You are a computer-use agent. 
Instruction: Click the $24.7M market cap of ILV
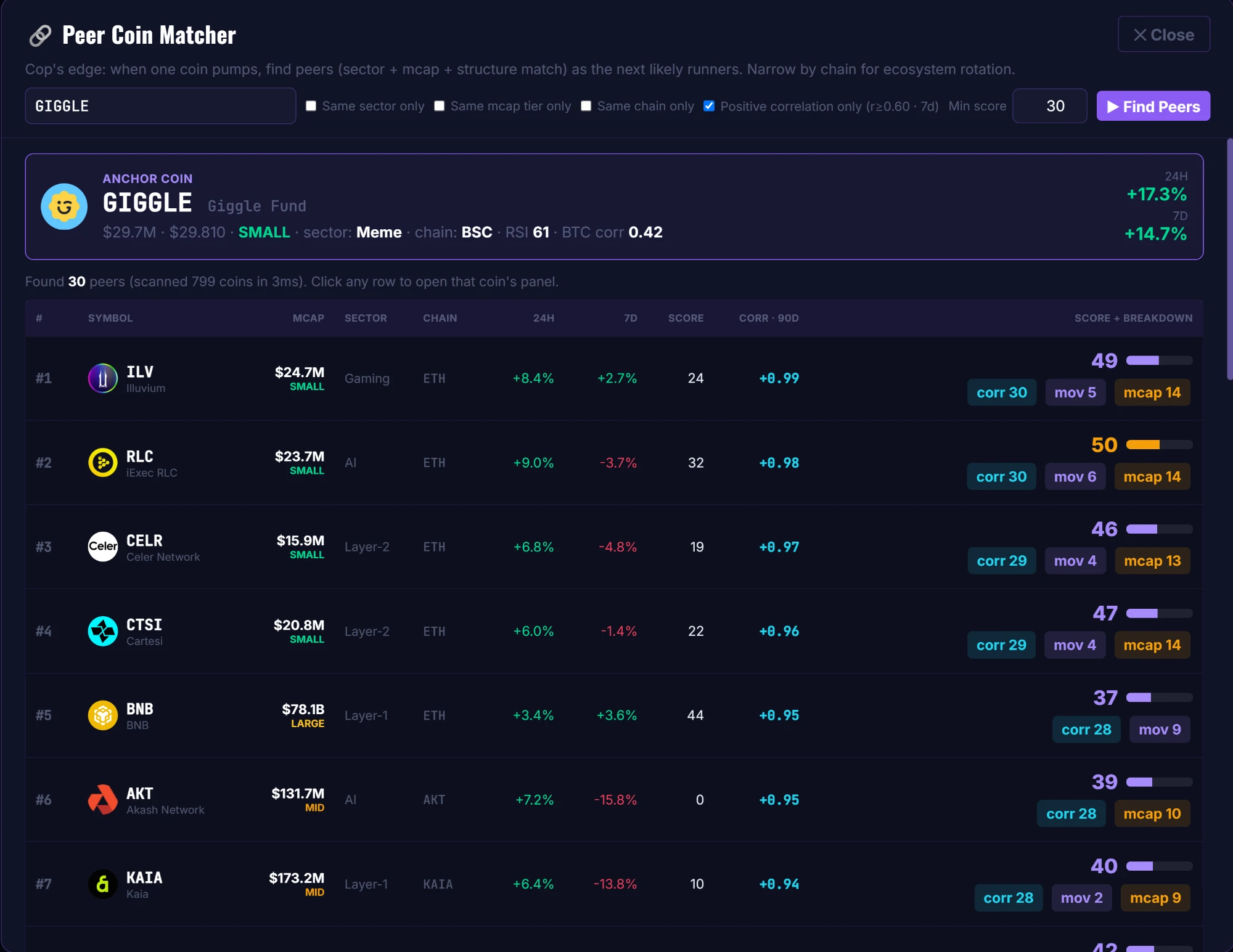[300, 372]
